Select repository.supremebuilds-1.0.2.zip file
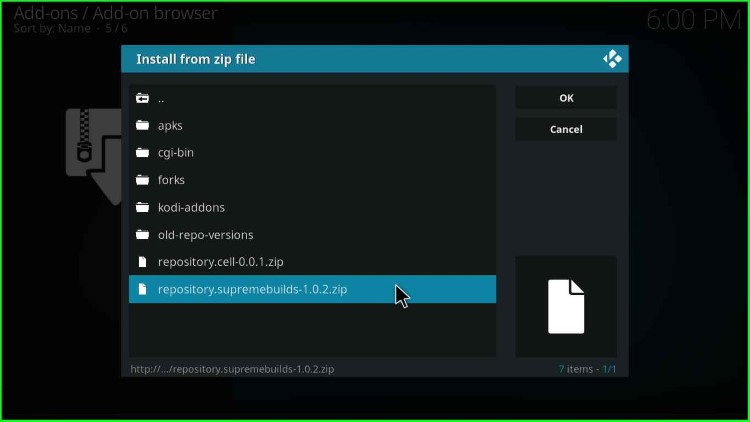Image resolution: width=750 pixels, height=422 pixels. [x=312, y=289]
